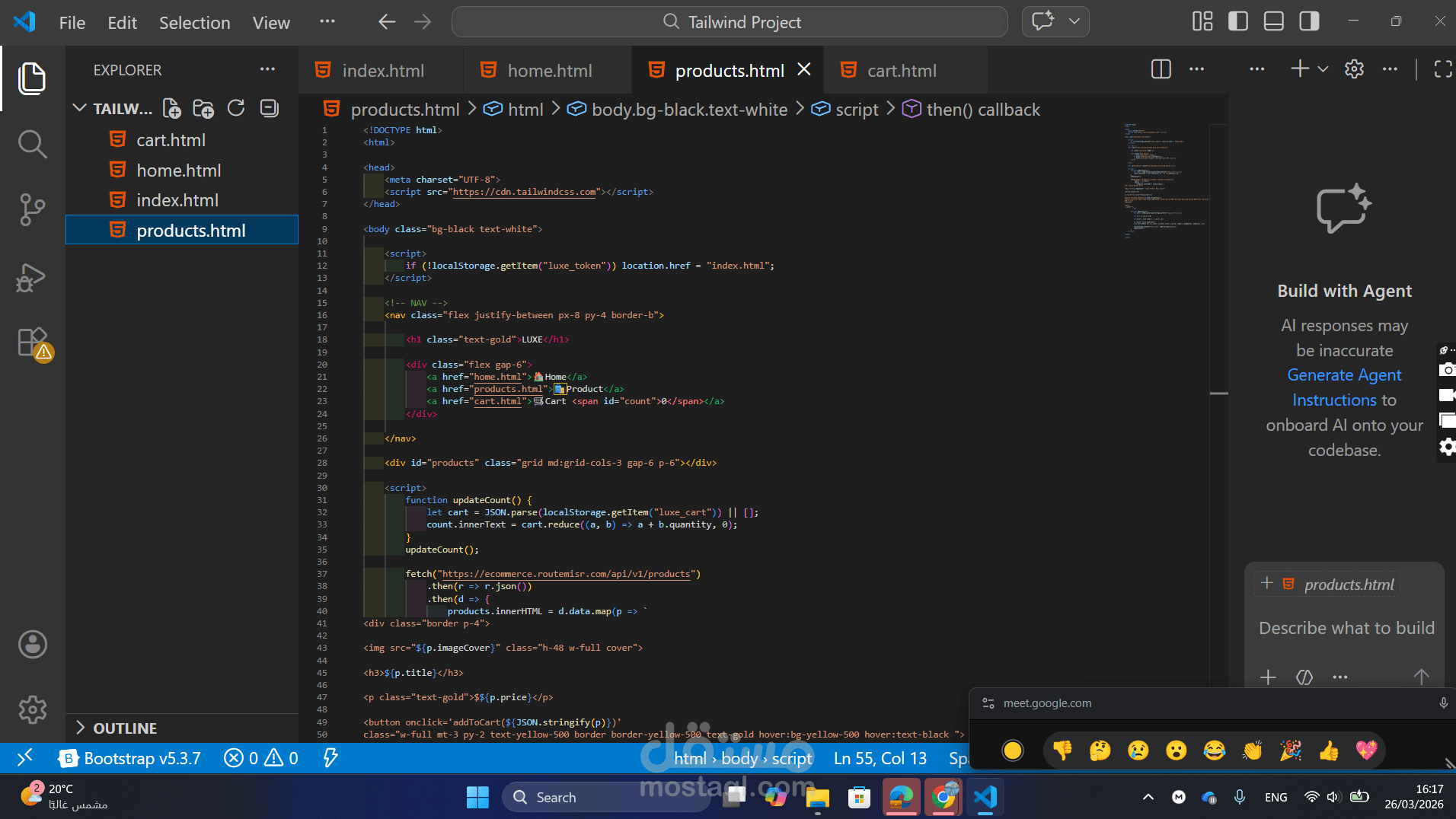Maximize the chat panel
Image resolution: width=1456 pixels, height=819 pixels.
point(1442,69)
